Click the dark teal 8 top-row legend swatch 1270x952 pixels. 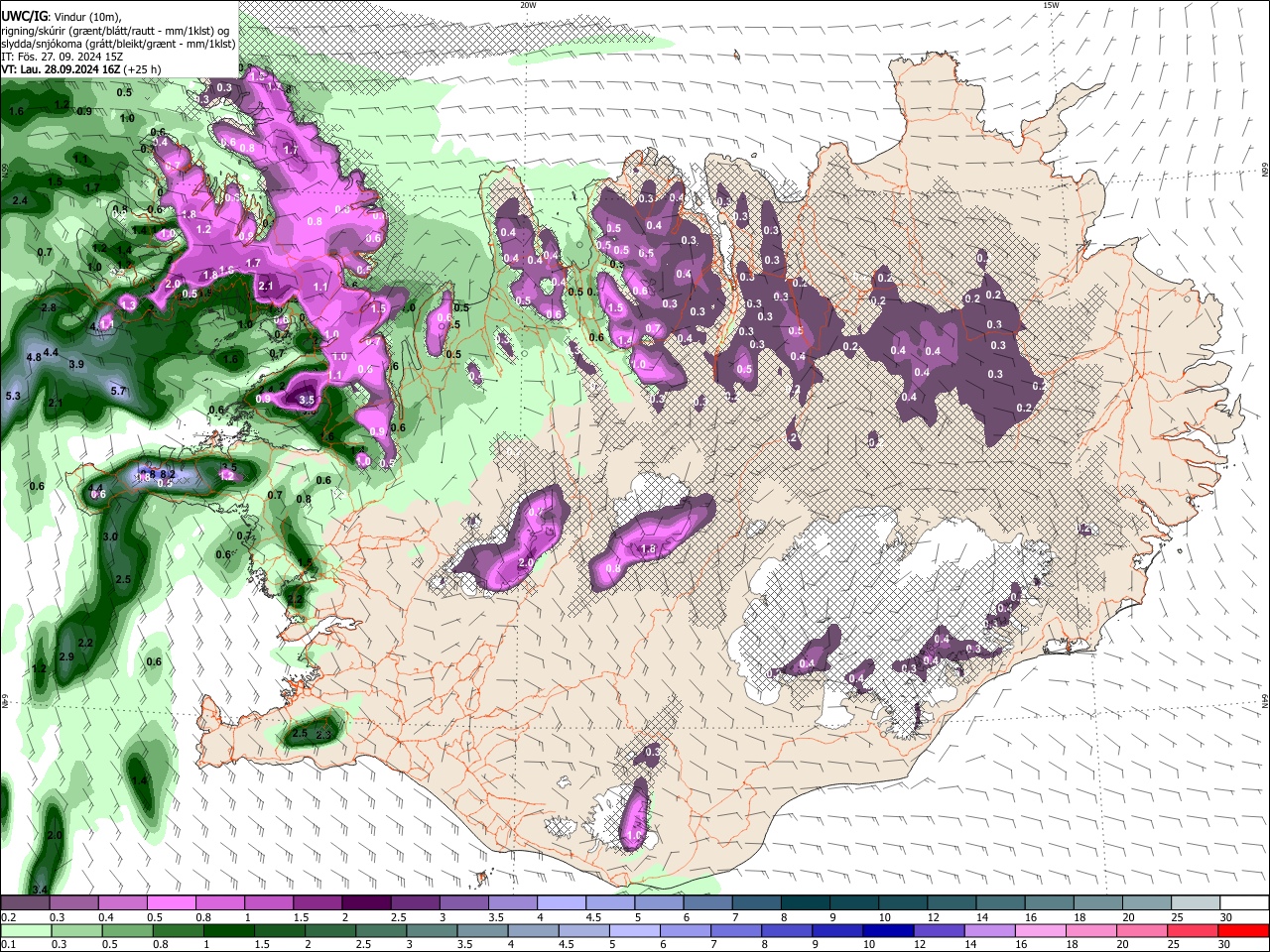pyautogui.click(x=806, y=903)
